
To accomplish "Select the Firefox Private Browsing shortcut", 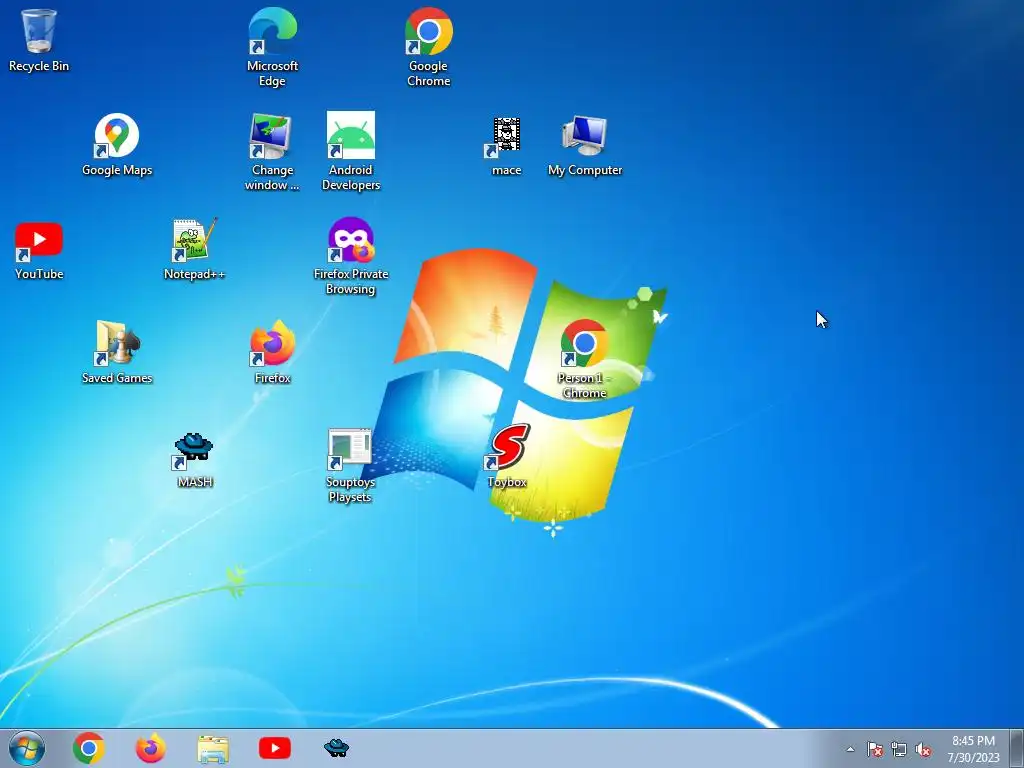I will point(351,256).
